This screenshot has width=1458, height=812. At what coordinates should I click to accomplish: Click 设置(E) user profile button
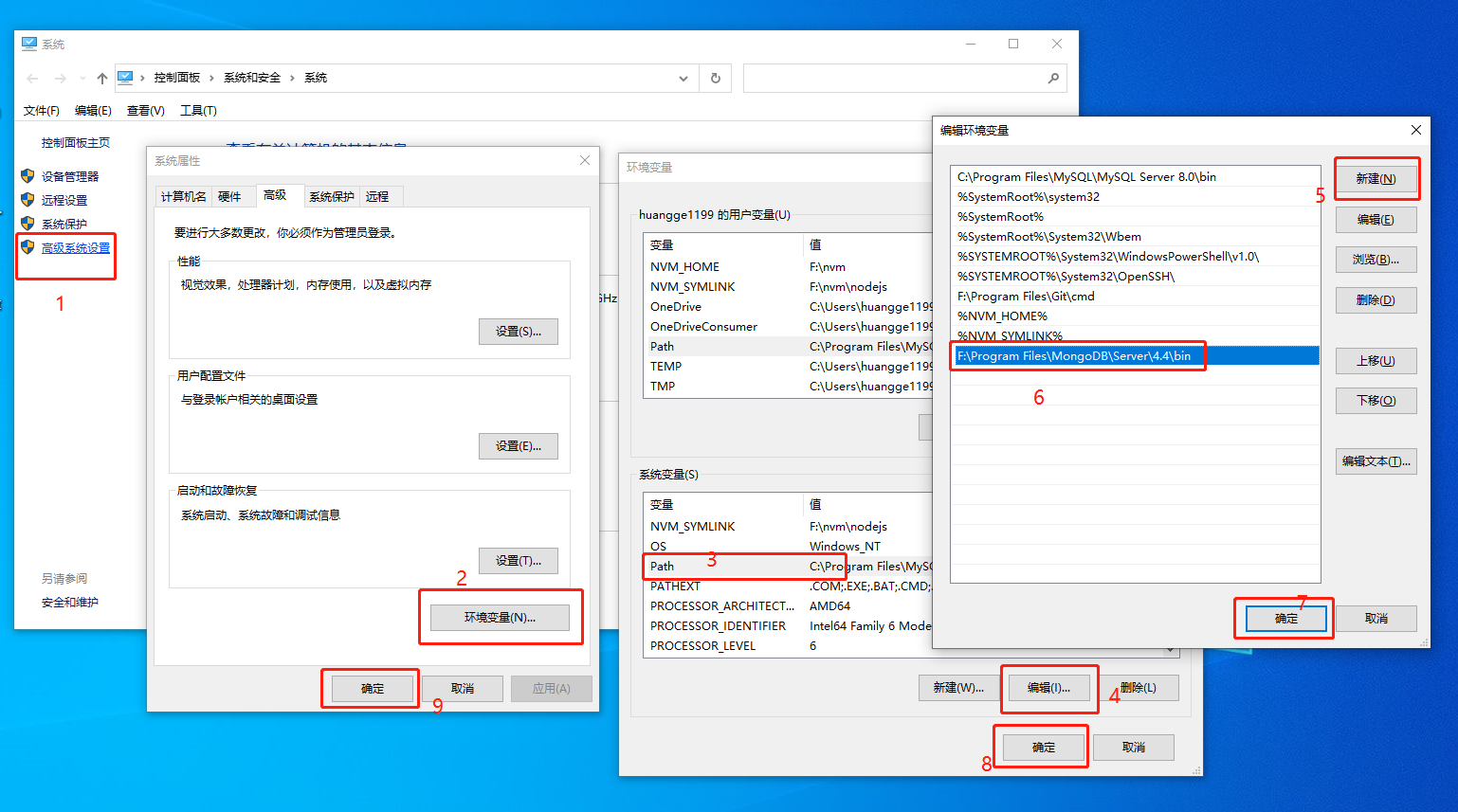coord(519,446)
